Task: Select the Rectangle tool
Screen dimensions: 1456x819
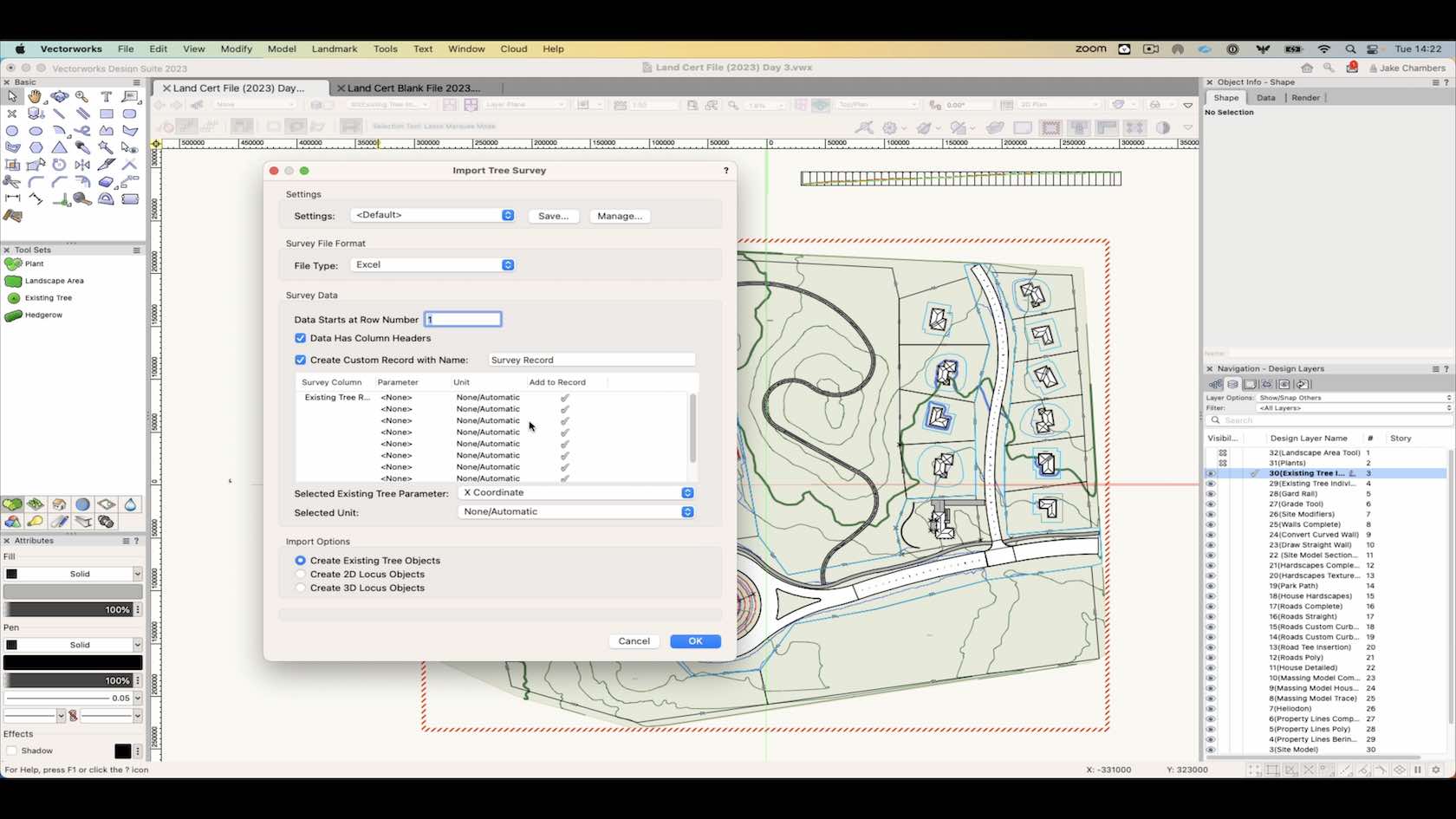Action: (x=105, y=113)
